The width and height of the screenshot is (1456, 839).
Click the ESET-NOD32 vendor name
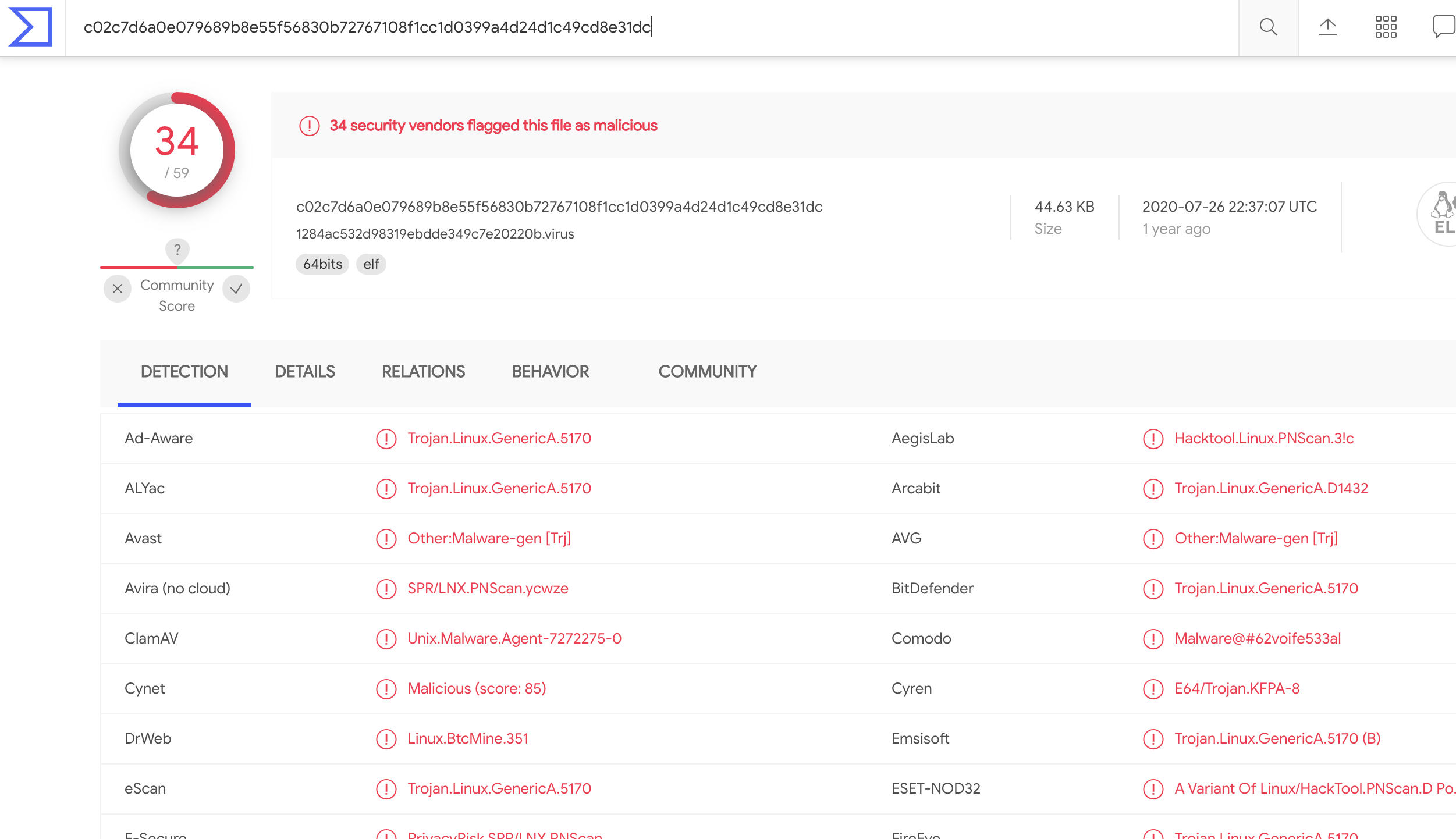click(936, 789)
